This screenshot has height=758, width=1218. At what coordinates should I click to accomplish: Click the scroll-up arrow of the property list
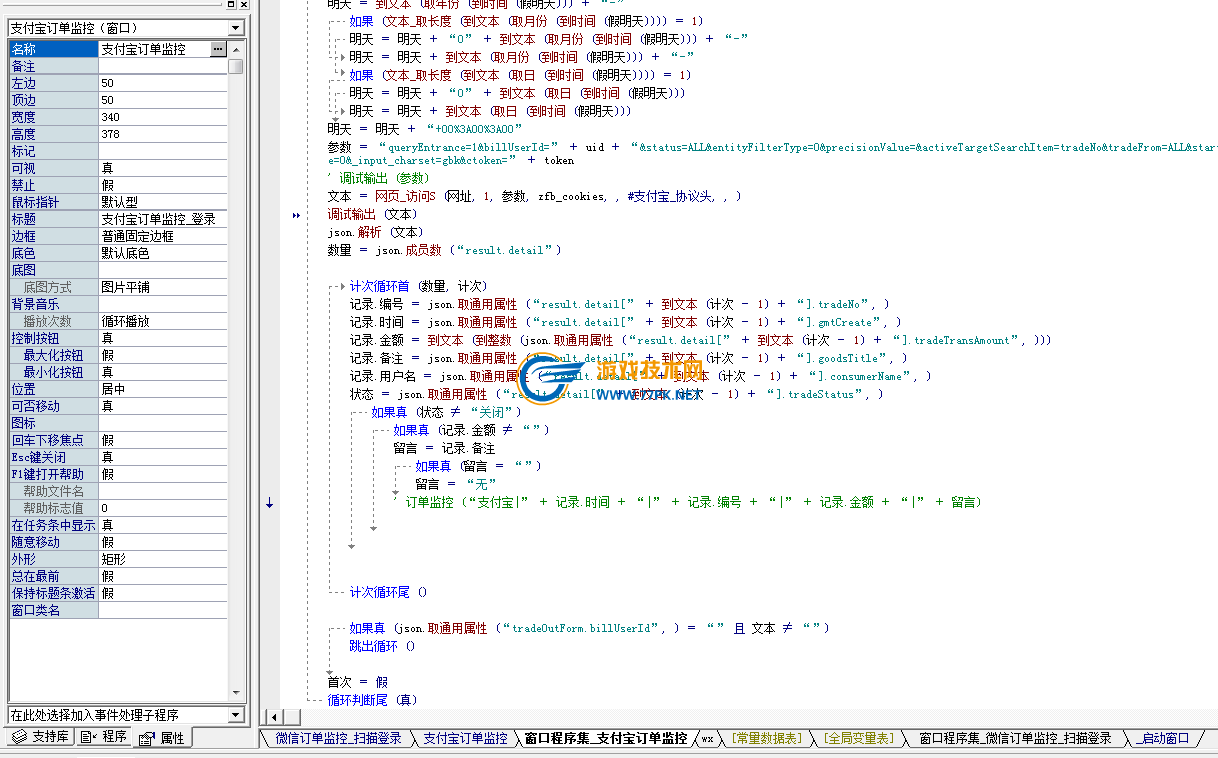coord(236,49)
